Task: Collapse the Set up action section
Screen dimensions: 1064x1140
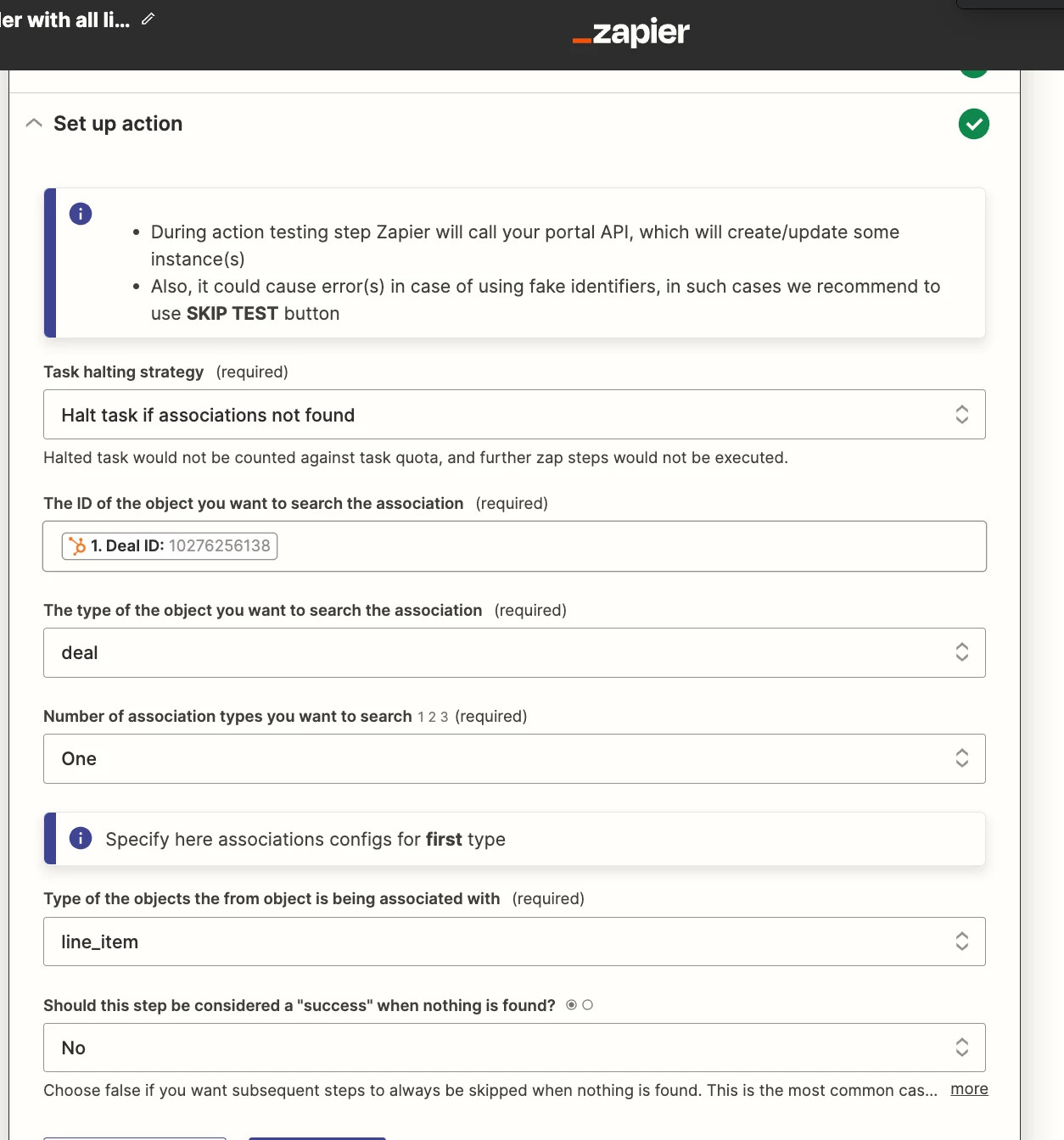Action: pyautogui.click(x=34, y=123)
